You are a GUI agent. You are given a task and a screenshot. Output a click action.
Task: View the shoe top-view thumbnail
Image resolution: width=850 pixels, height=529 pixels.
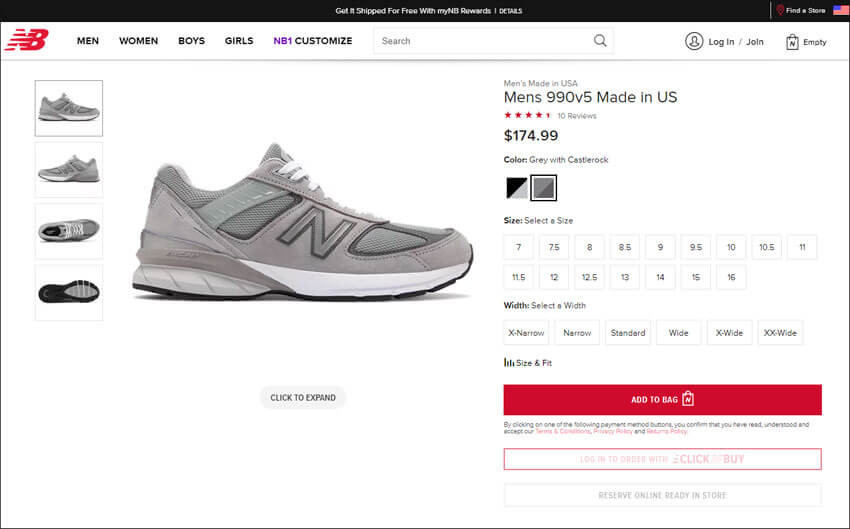coord(69,231)
